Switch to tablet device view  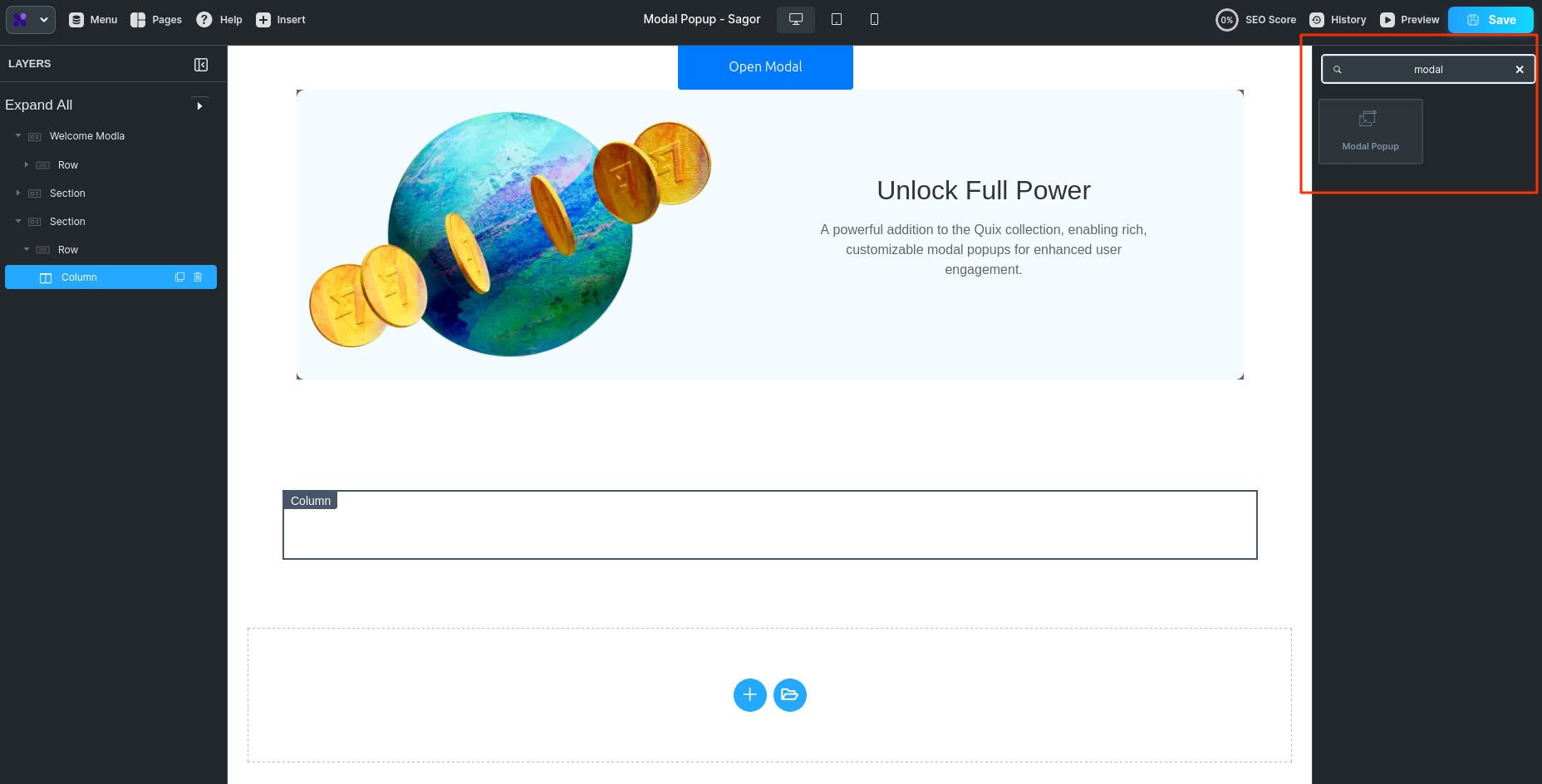pyautogui.click(x=837, y=19)
